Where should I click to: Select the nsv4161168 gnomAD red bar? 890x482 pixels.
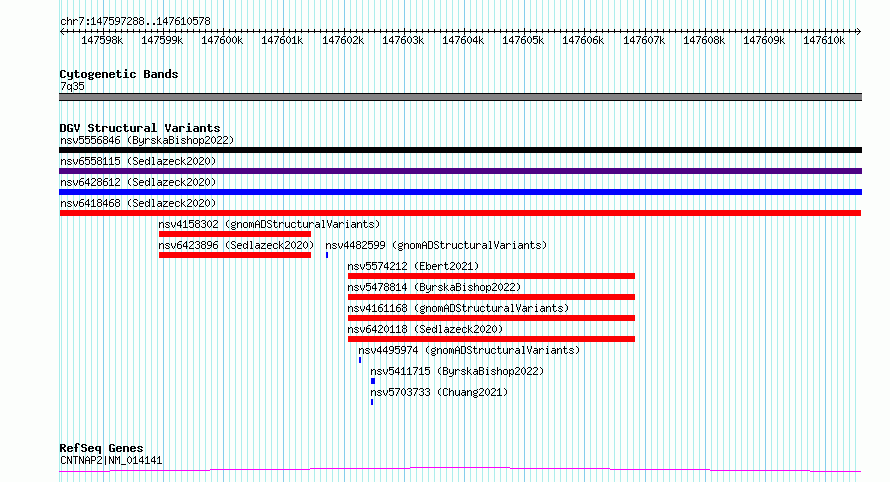click(x=491, y=318)
